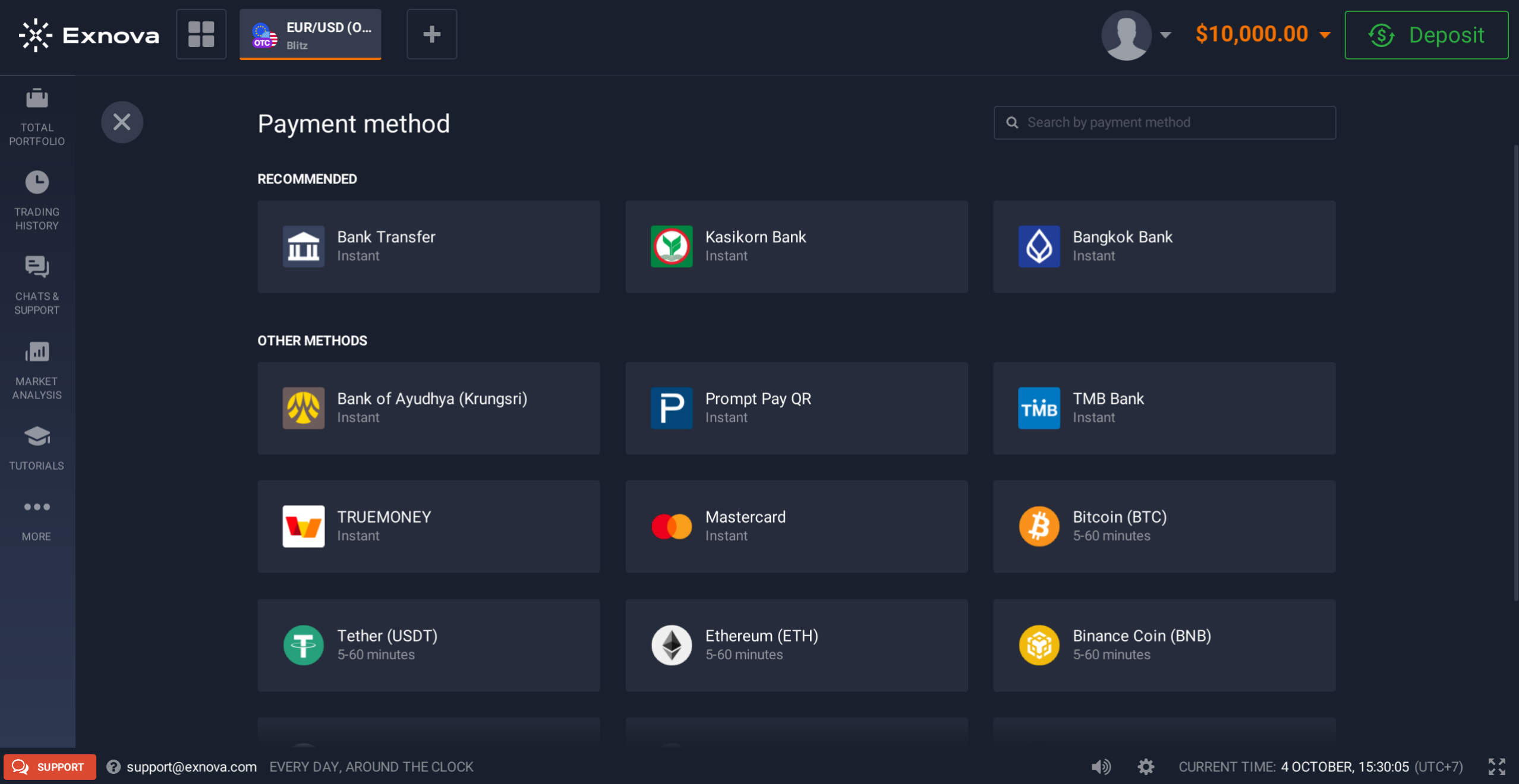Choose Bitcoin (BTC) payment method
Screen dimensions: 1519x784
(1164, 526)
